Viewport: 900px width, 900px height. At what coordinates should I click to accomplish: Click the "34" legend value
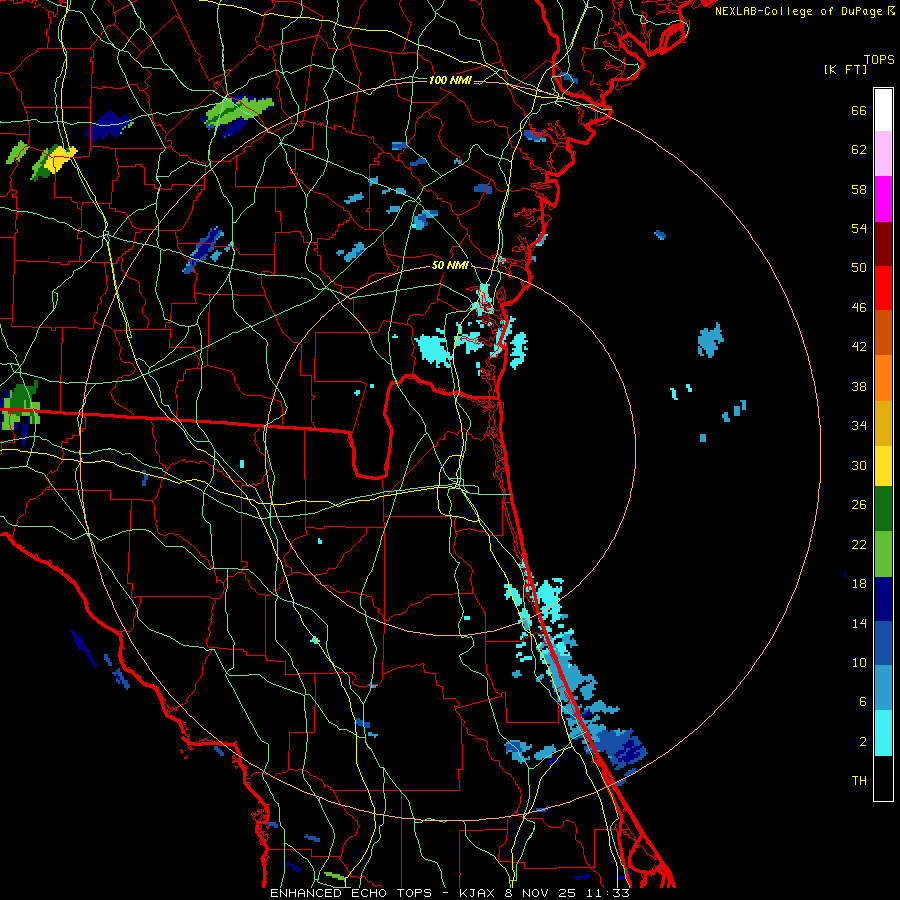(859, 426)
